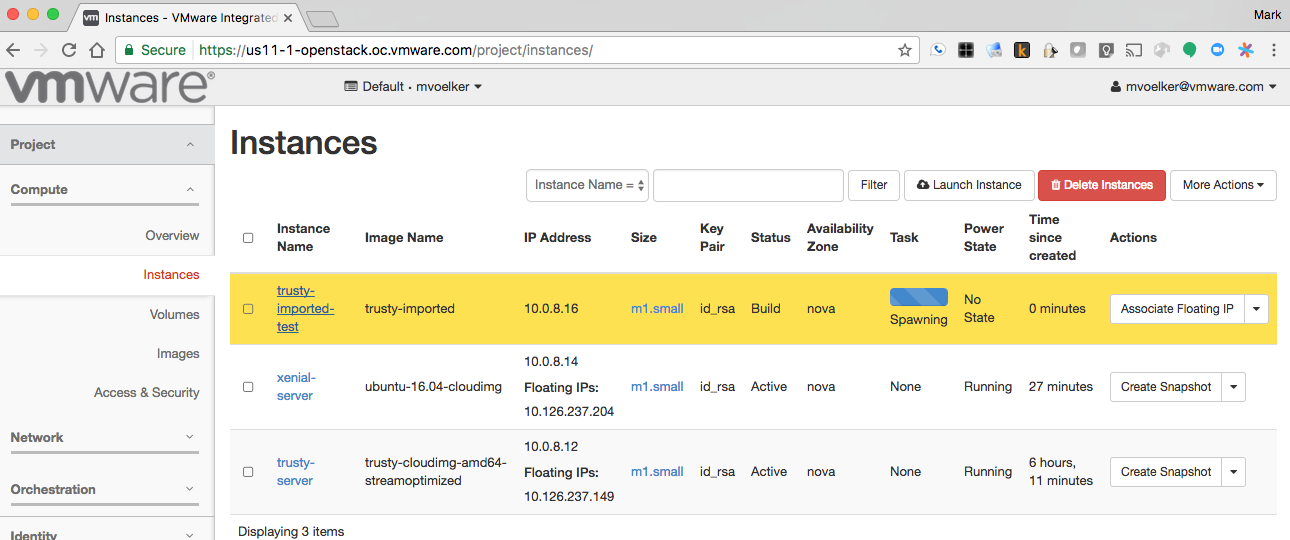The width and height of the screenshot is (1290, 540).
Task: Expand xenial-server Create Snapshot dropdown arrow
Action: [x=1234, y=387]
